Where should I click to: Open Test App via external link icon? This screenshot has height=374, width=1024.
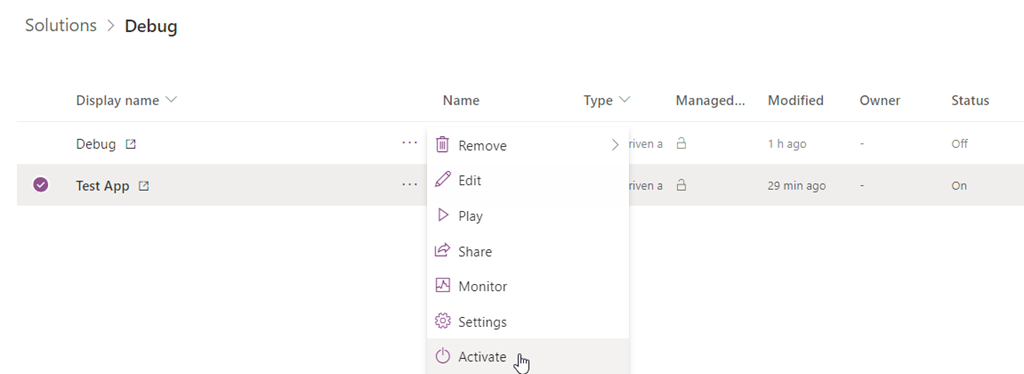click(144, 186)
